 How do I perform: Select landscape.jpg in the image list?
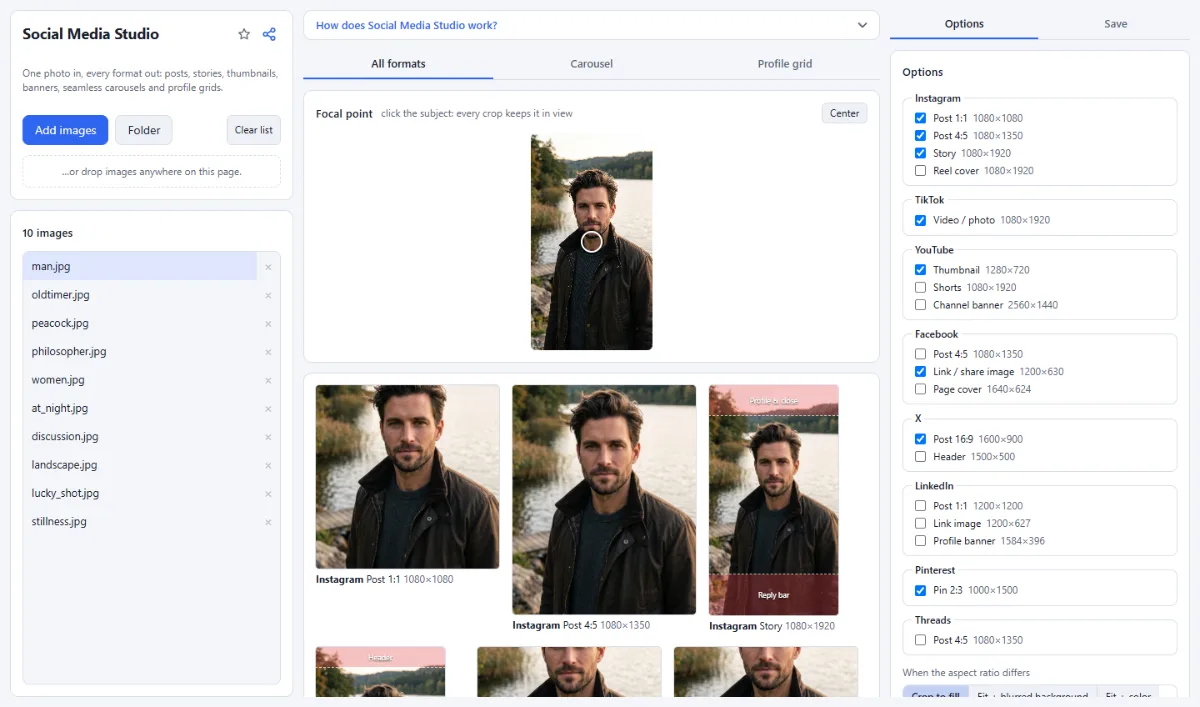click(140, 465)
